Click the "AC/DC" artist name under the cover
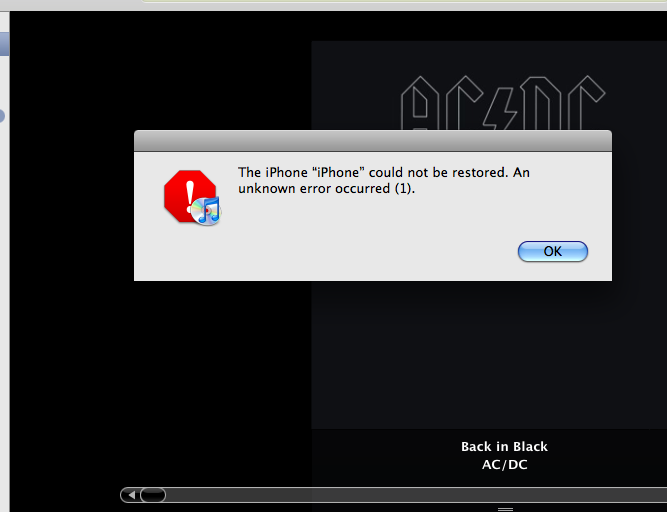Screen dimensions: 667x512 (505, 464)
